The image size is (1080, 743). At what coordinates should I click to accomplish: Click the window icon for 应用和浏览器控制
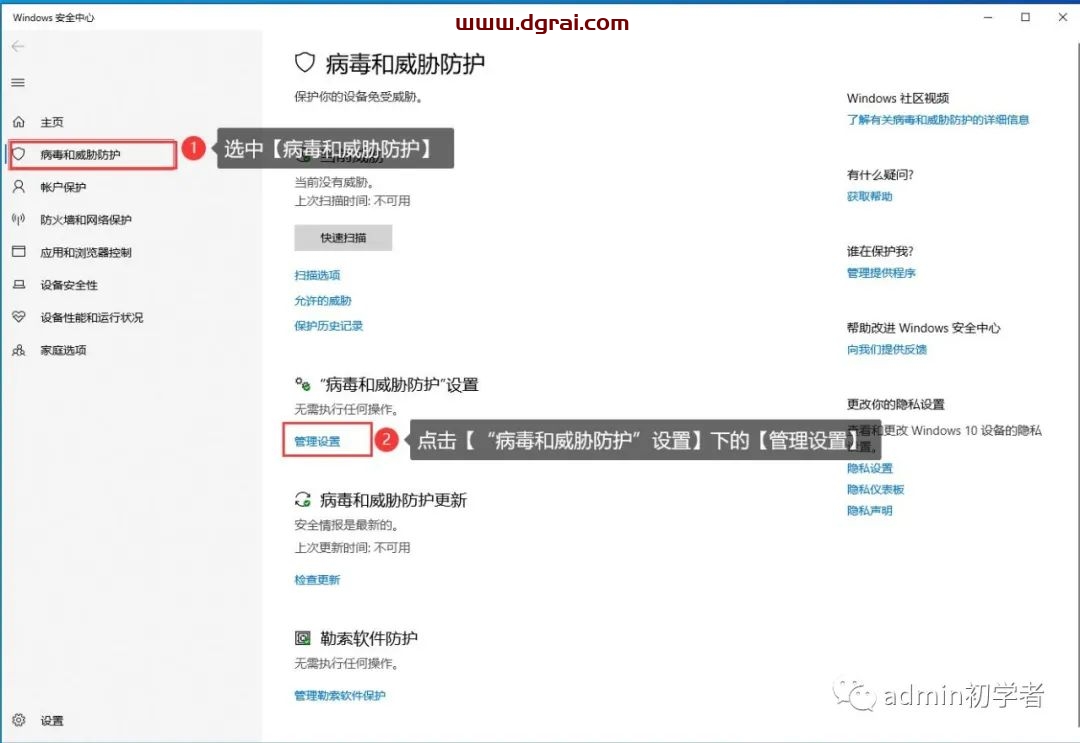19,251
